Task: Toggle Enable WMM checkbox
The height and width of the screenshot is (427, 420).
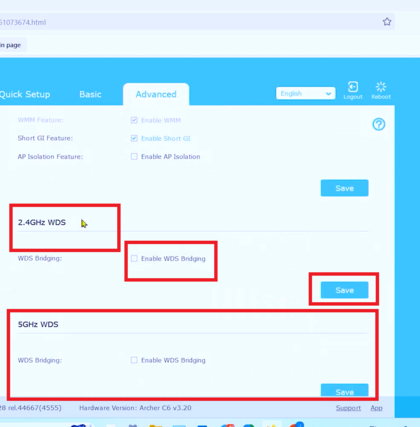Action: pyautogui.click(x=134, y=120)
